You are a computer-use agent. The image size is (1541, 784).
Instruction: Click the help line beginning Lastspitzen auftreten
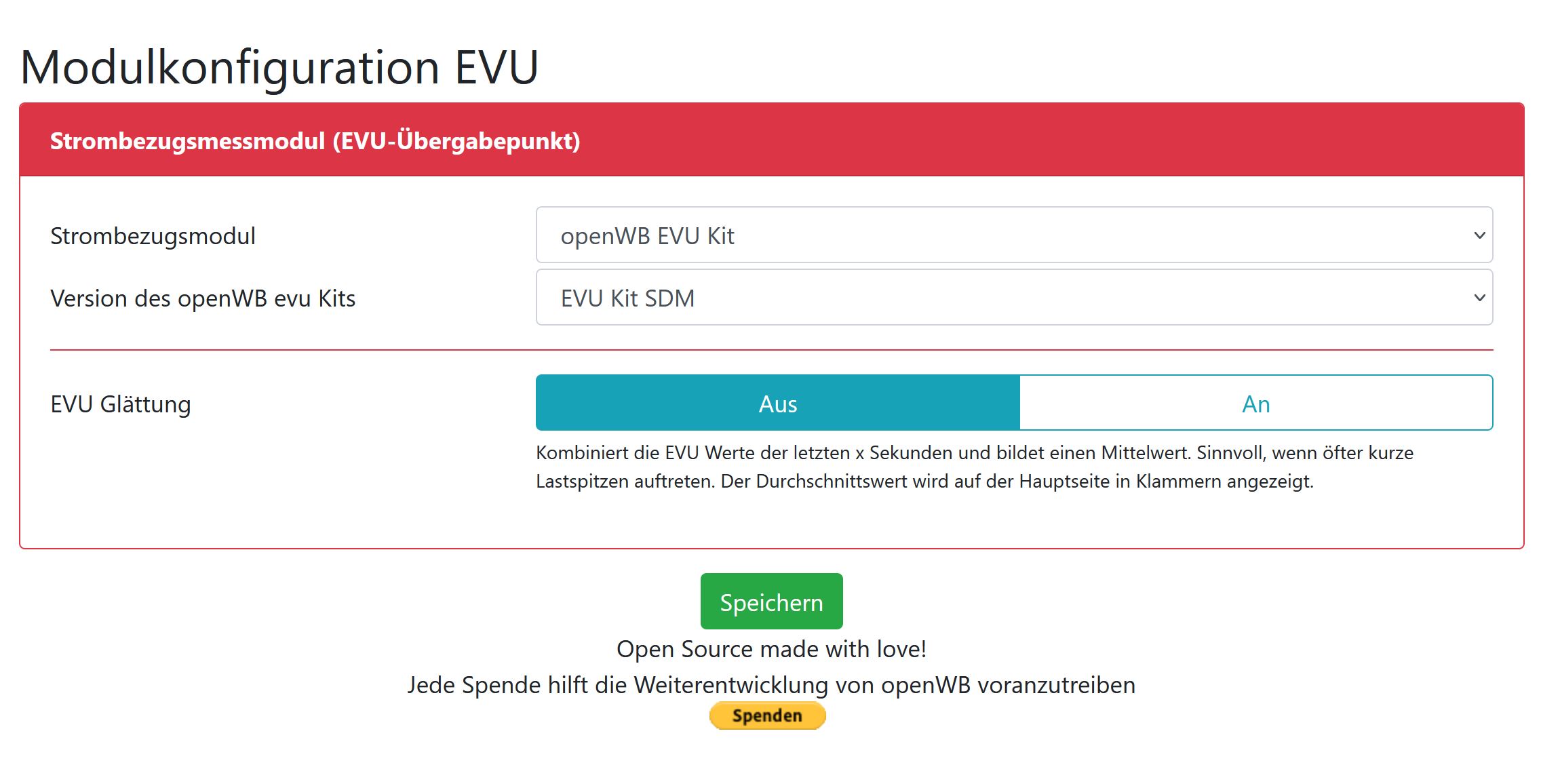pyautogui.click(x=924, y=481)
